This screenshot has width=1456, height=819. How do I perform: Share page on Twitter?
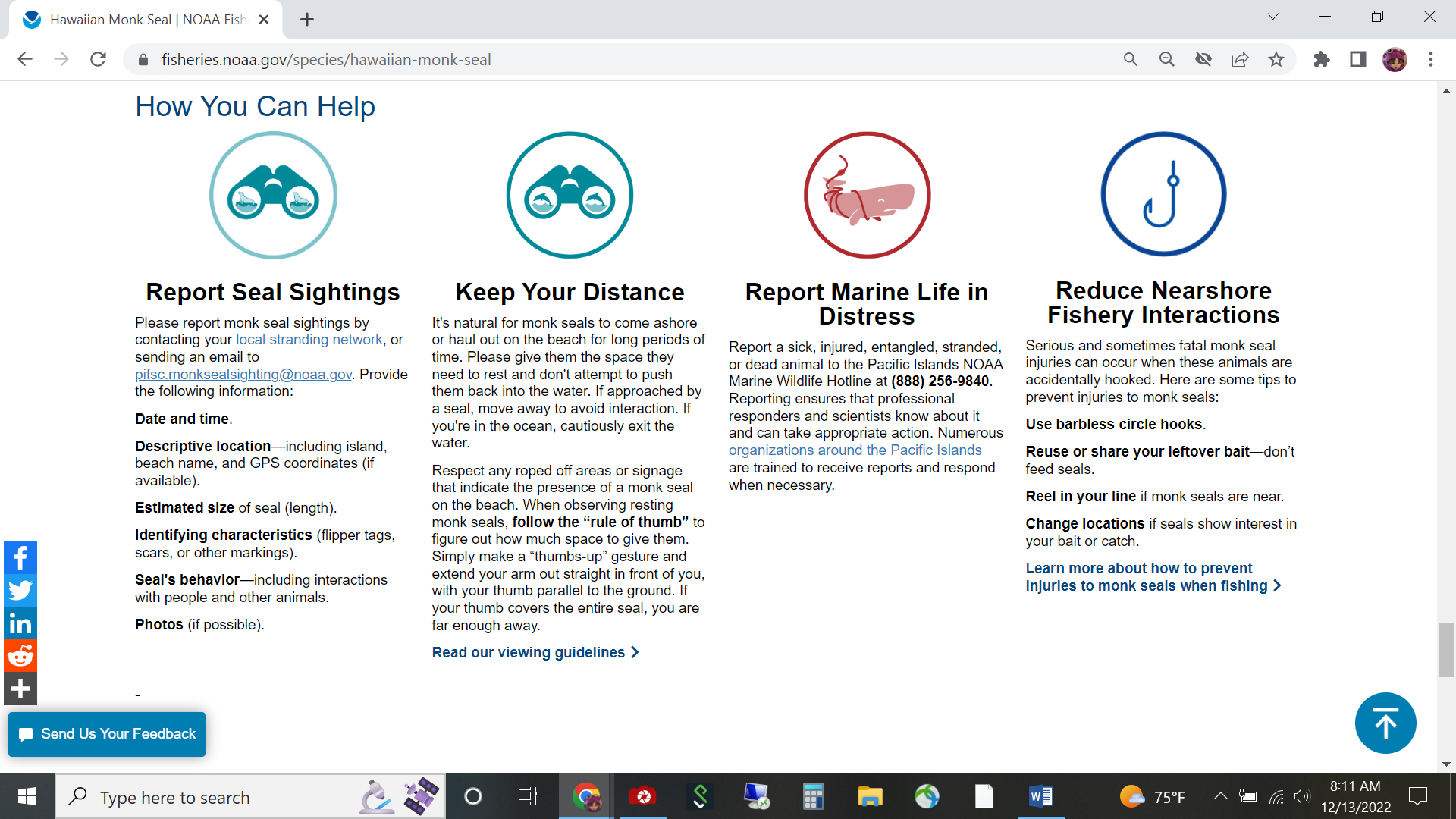coord(20,591)
